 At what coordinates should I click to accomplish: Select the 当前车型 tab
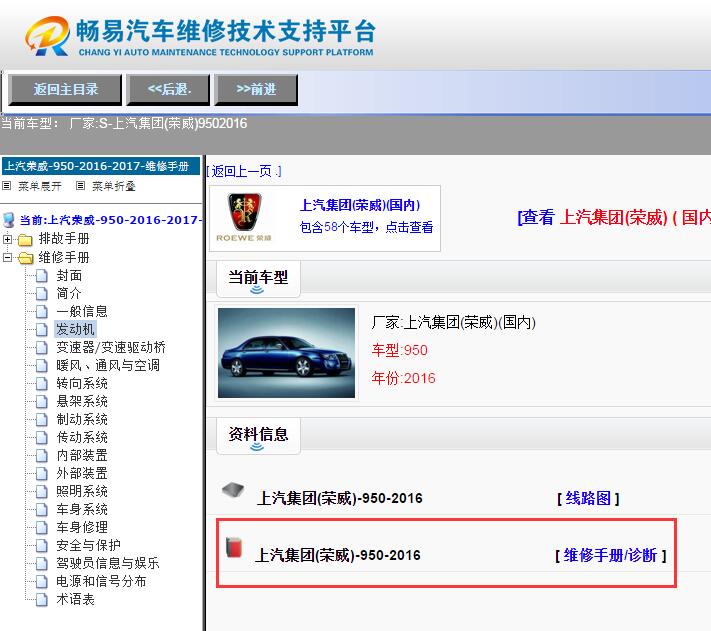[258, 279]
